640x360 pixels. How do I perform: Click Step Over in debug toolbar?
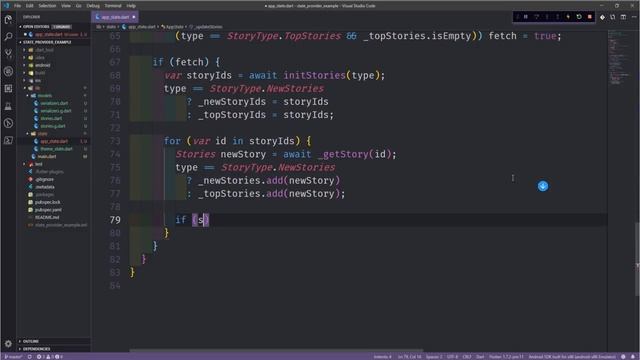tap(536, 17)
